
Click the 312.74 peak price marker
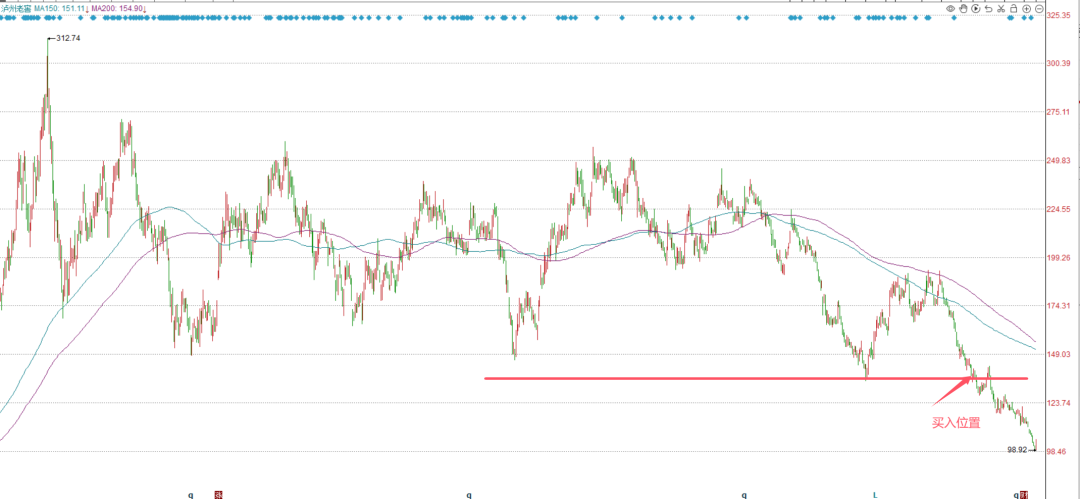[x=68, y=39]
